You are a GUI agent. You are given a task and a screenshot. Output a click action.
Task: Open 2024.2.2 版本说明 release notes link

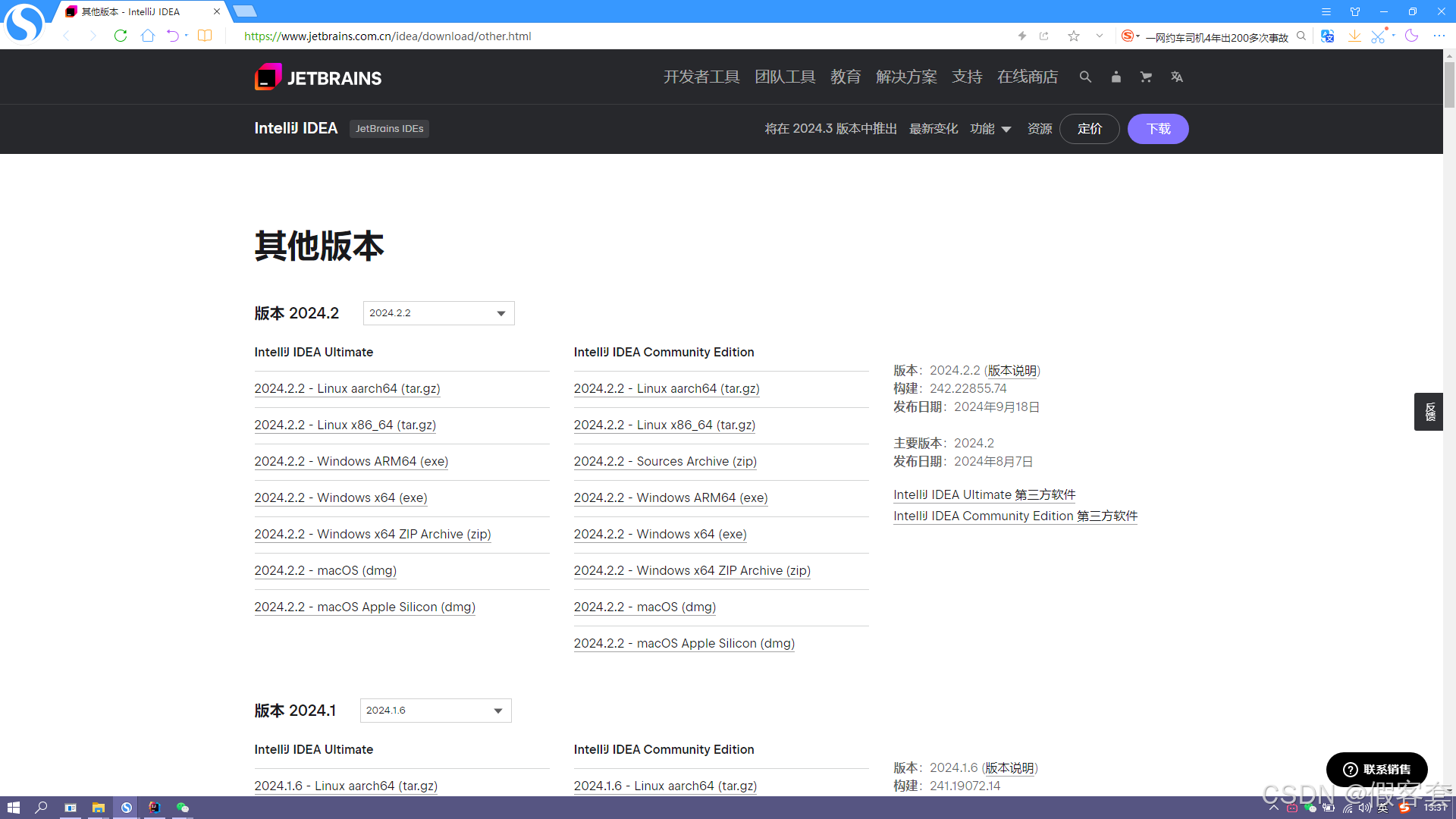(x=1012, y=371)
